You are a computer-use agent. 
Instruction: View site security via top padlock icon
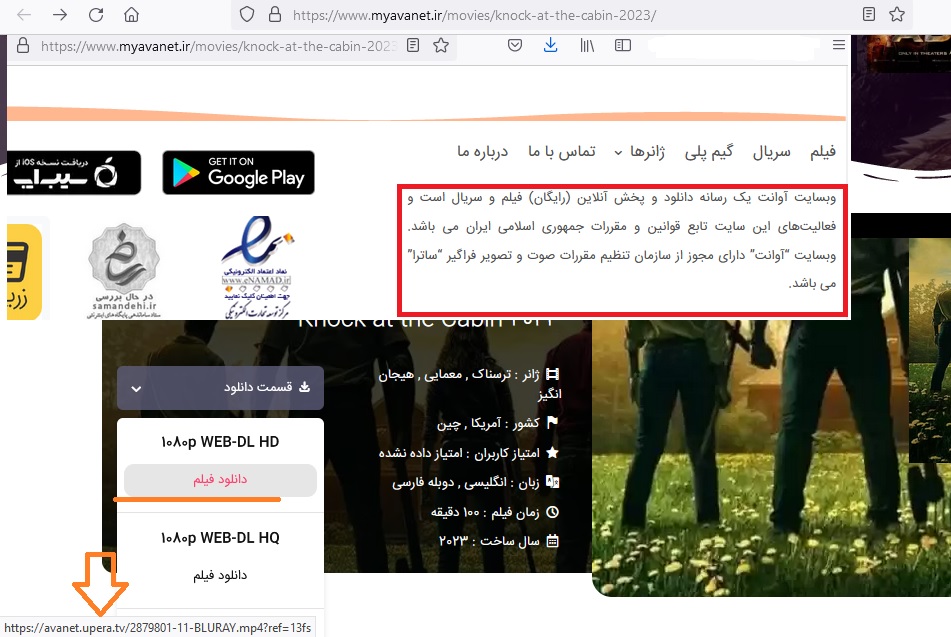(x=275, y=15)
